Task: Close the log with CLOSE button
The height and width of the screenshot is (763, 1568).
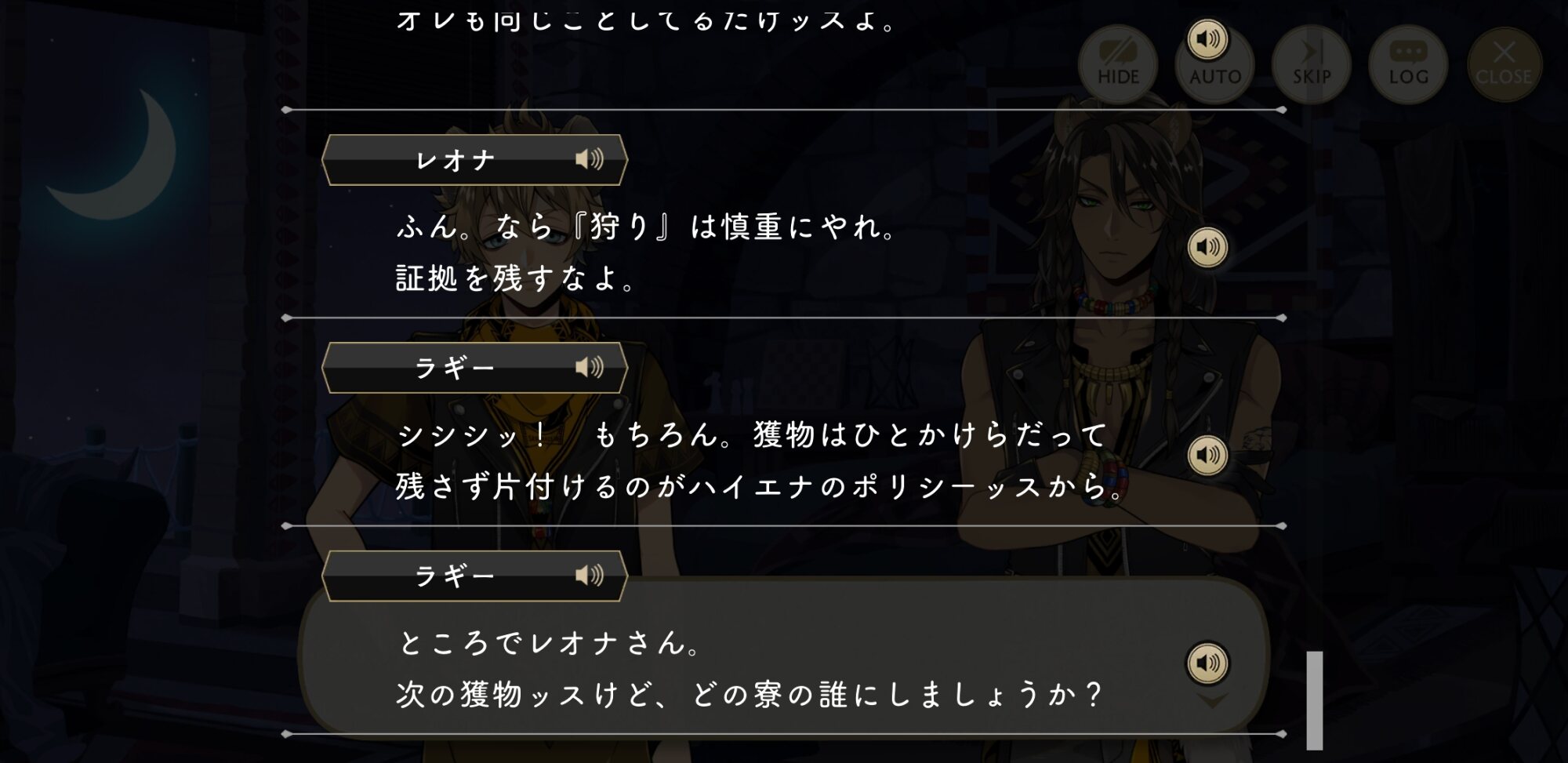Action: pos(1504,64)
